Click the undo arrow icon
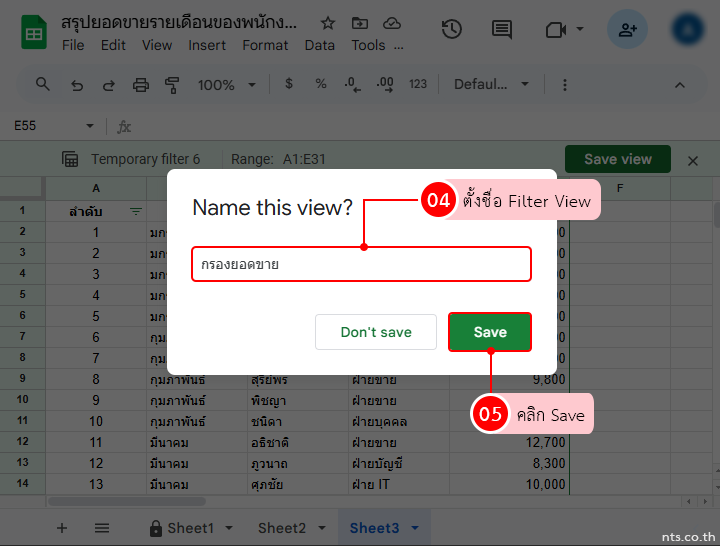The image size is (720, 546). point(77,85)
